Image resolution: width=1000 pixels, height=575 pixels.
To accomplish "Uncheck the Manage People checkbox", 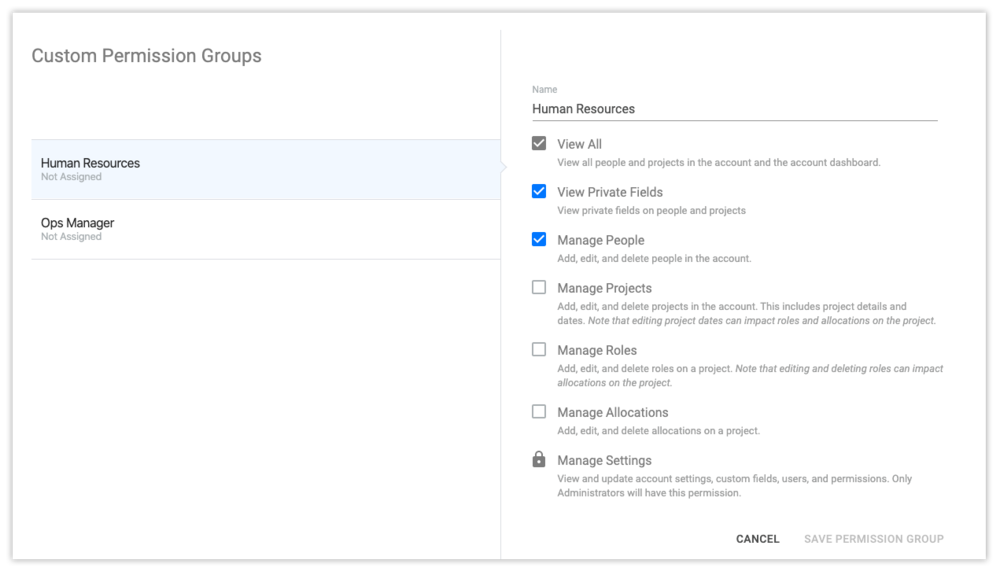I will tap(539, 239).
